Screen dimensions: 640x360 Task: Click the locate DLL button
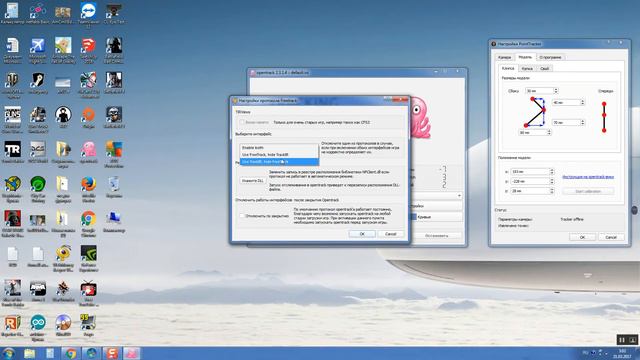click(253, 180)
